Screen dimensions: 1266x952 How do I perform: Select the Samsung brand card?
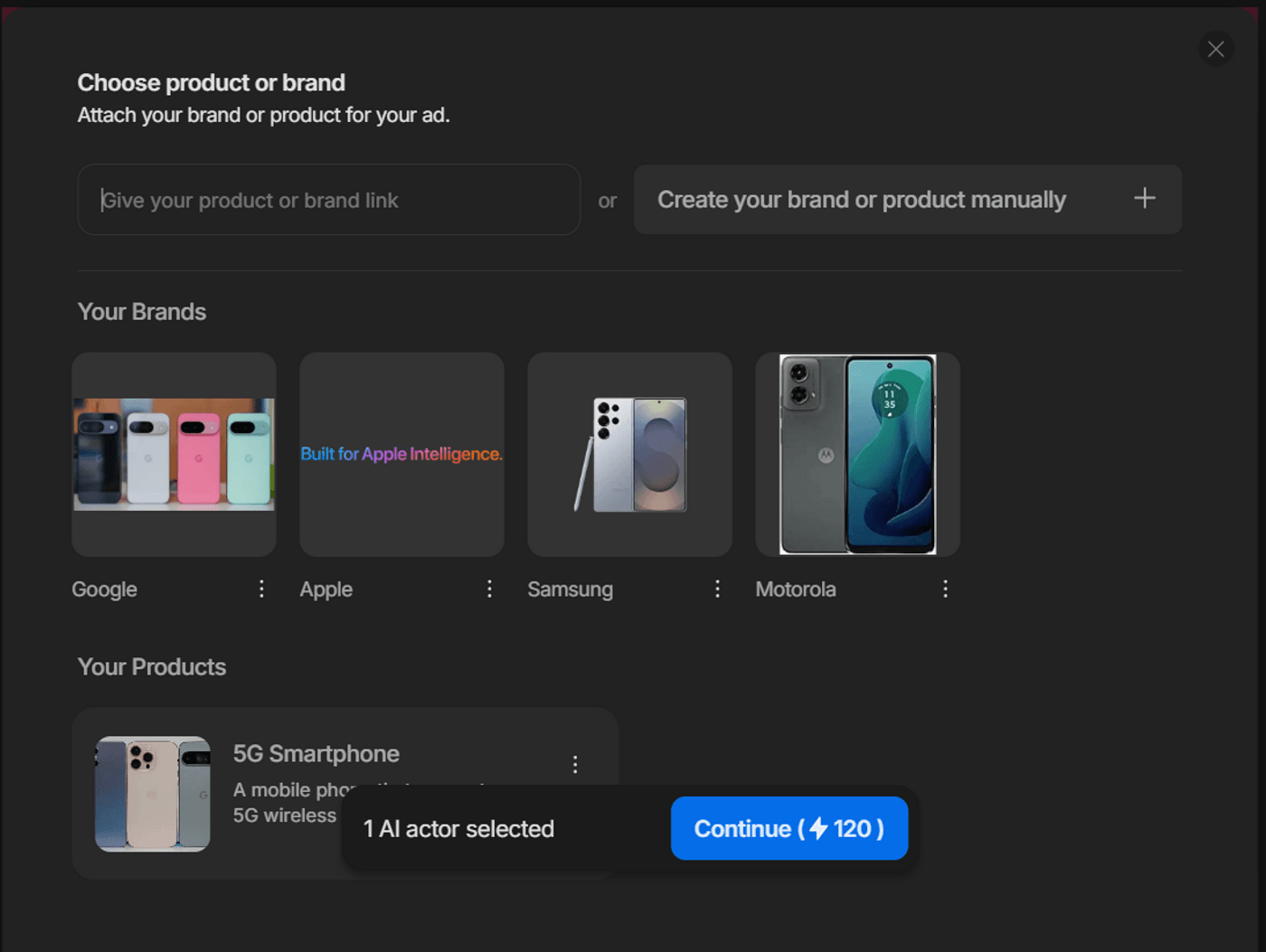coord(629,454)
